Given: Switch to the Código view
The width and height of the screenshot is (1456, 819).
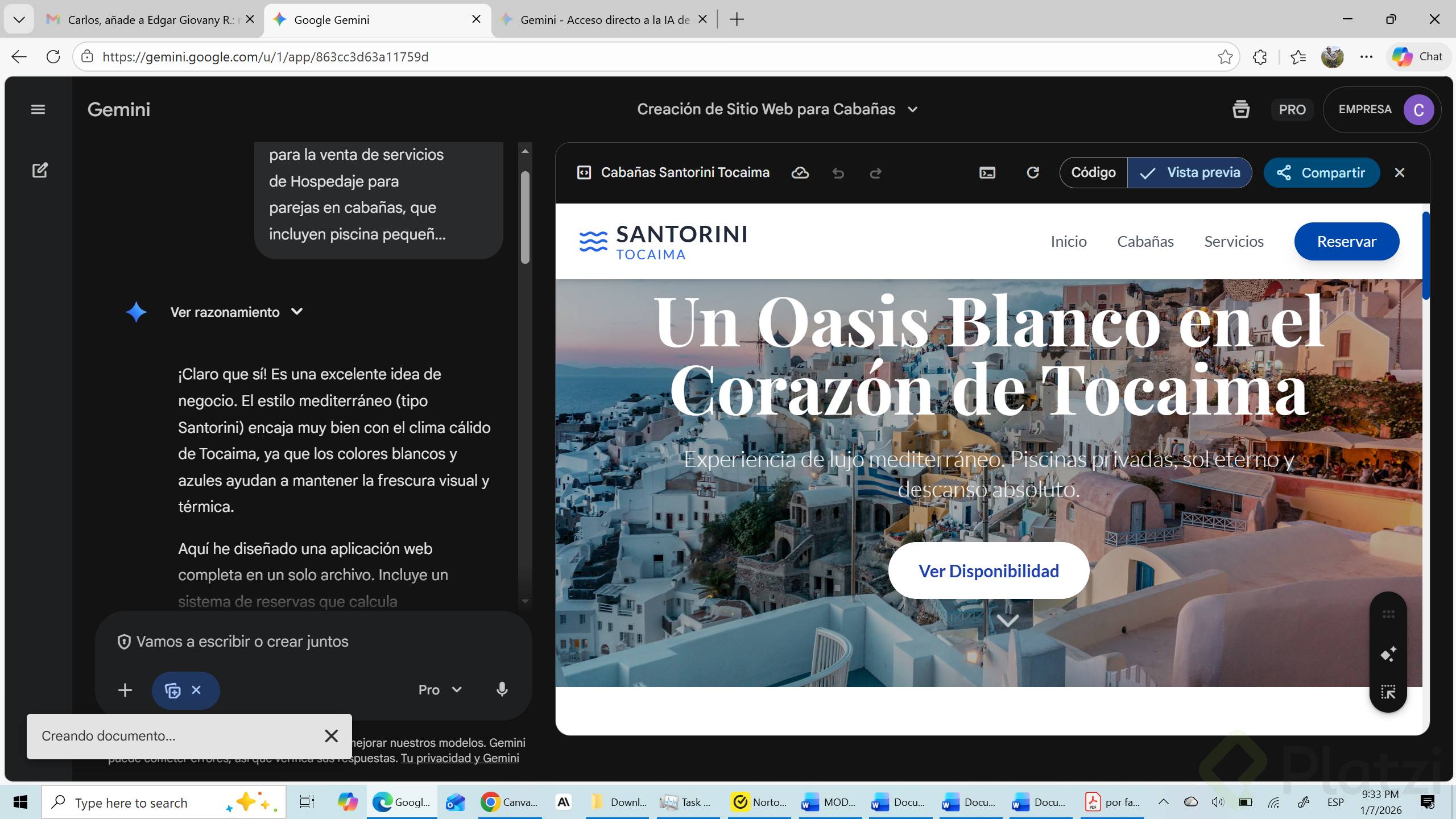Looking at the screenshot, I should click(x=1093, y=173).
